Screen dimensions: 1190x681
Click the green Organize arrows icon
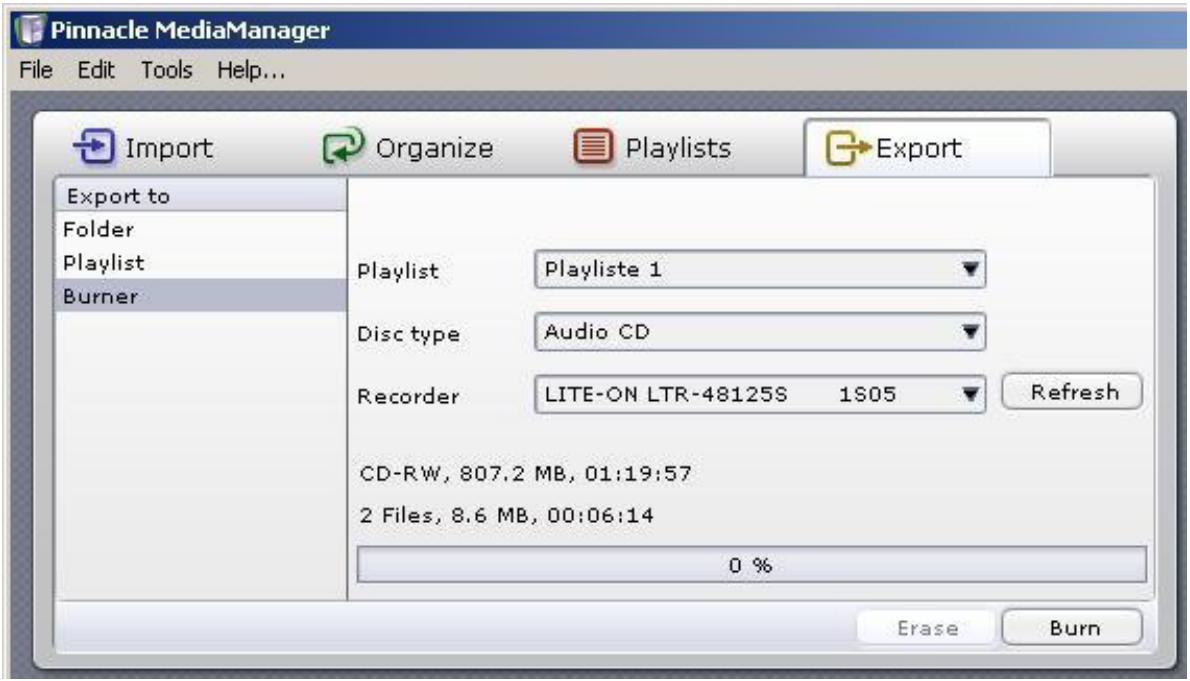pos(343,146)
